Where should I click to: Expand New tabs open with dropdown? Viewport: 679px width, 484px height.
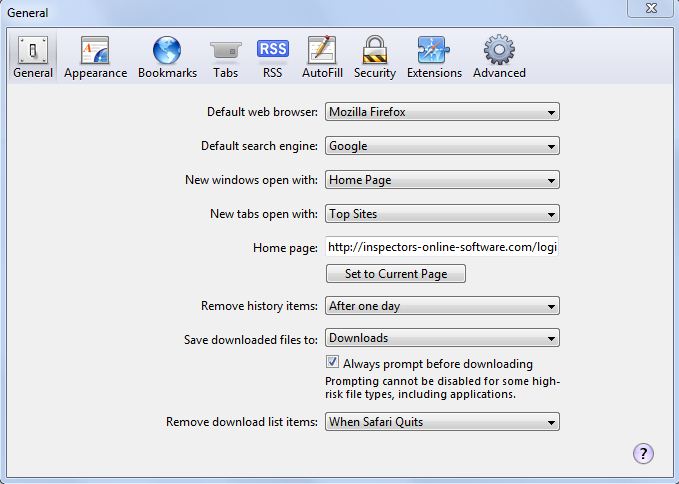click(442, 214)
